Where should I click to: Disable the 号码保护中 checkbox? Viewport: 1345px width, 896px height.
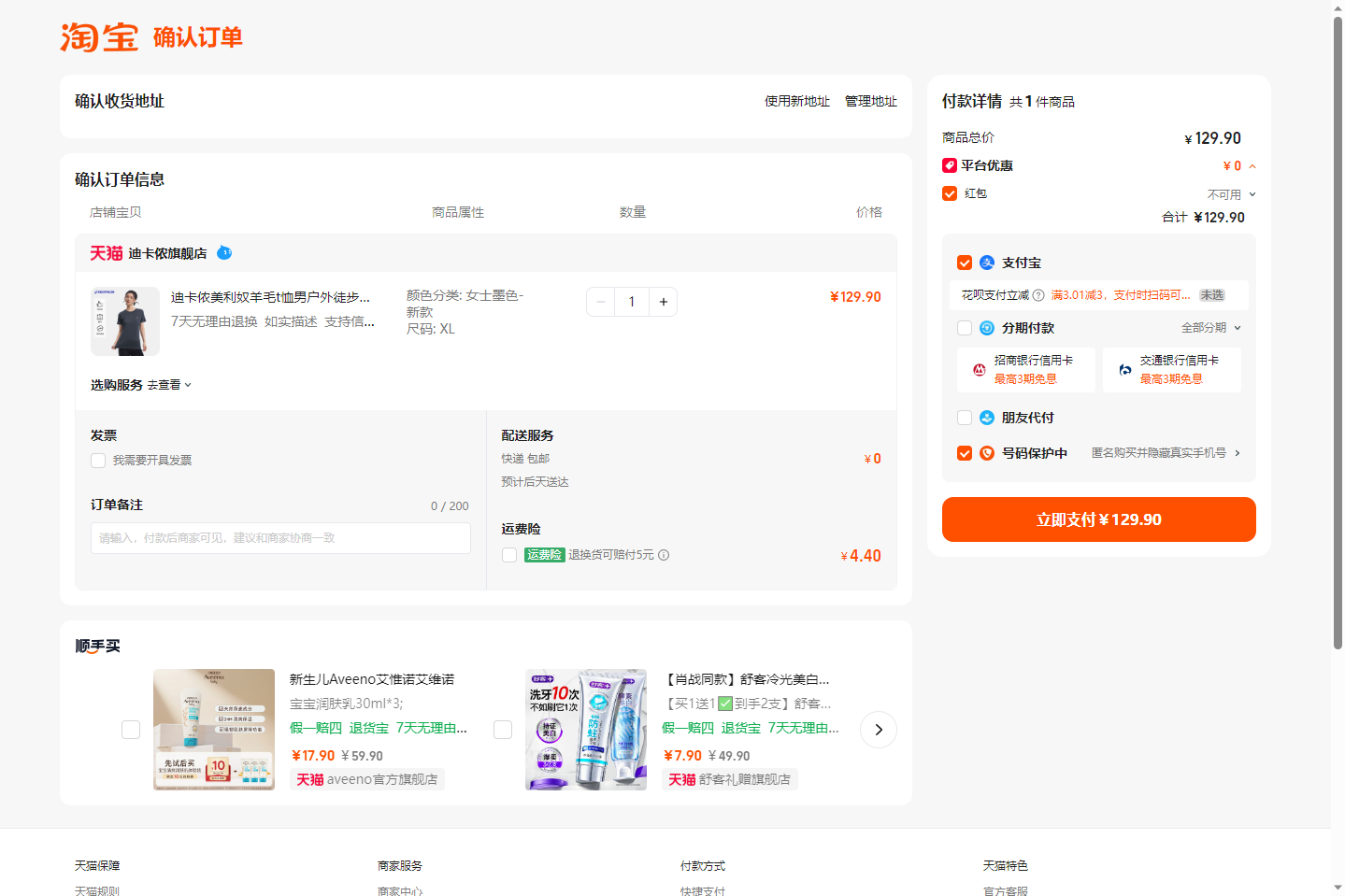(965, 453)
